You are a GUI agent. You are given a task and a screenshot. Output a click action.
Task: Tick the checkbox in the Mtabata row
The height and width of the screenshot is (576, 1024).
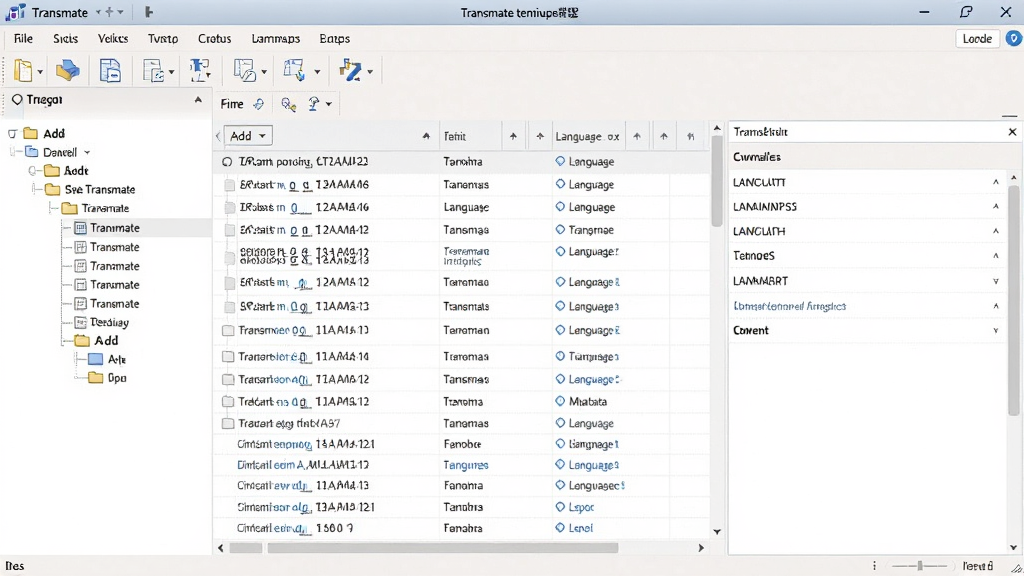point(228,401)
